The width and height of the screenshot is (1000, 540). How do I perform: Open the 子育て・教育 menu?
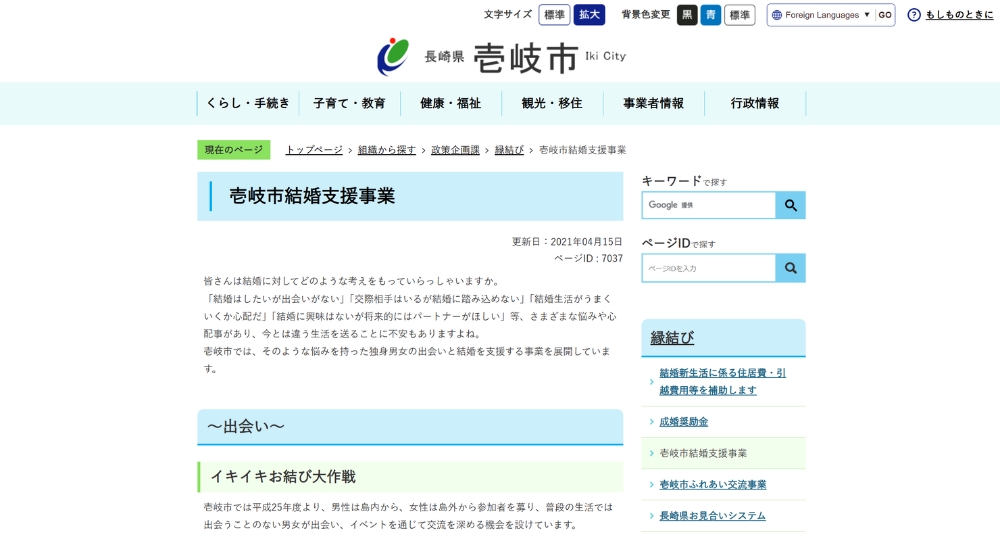(349, 103)
